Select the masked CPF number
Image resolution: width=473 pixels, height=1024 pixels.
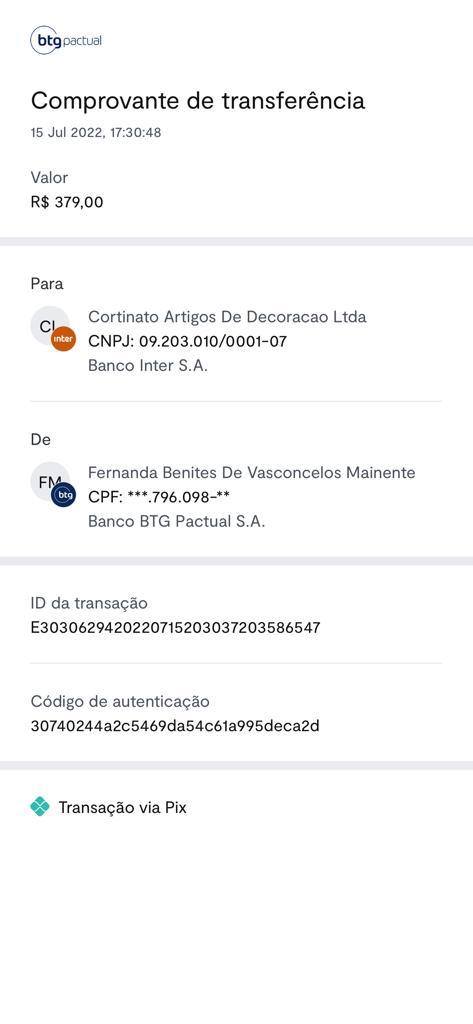(159, 498)
